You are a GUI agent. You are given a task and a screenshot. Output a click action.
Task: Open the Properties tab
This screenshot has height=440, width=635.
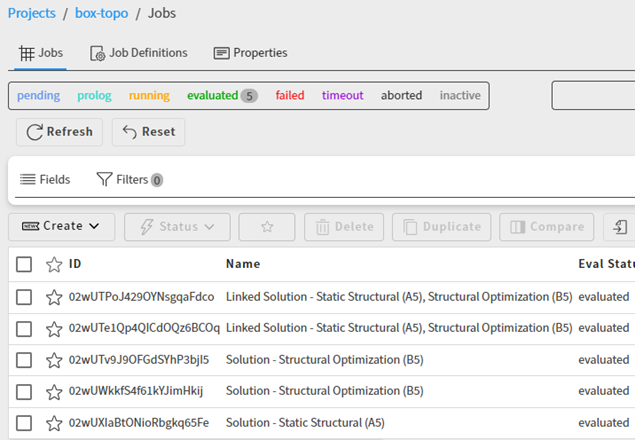pyautogui.click(x=250, y=53)
